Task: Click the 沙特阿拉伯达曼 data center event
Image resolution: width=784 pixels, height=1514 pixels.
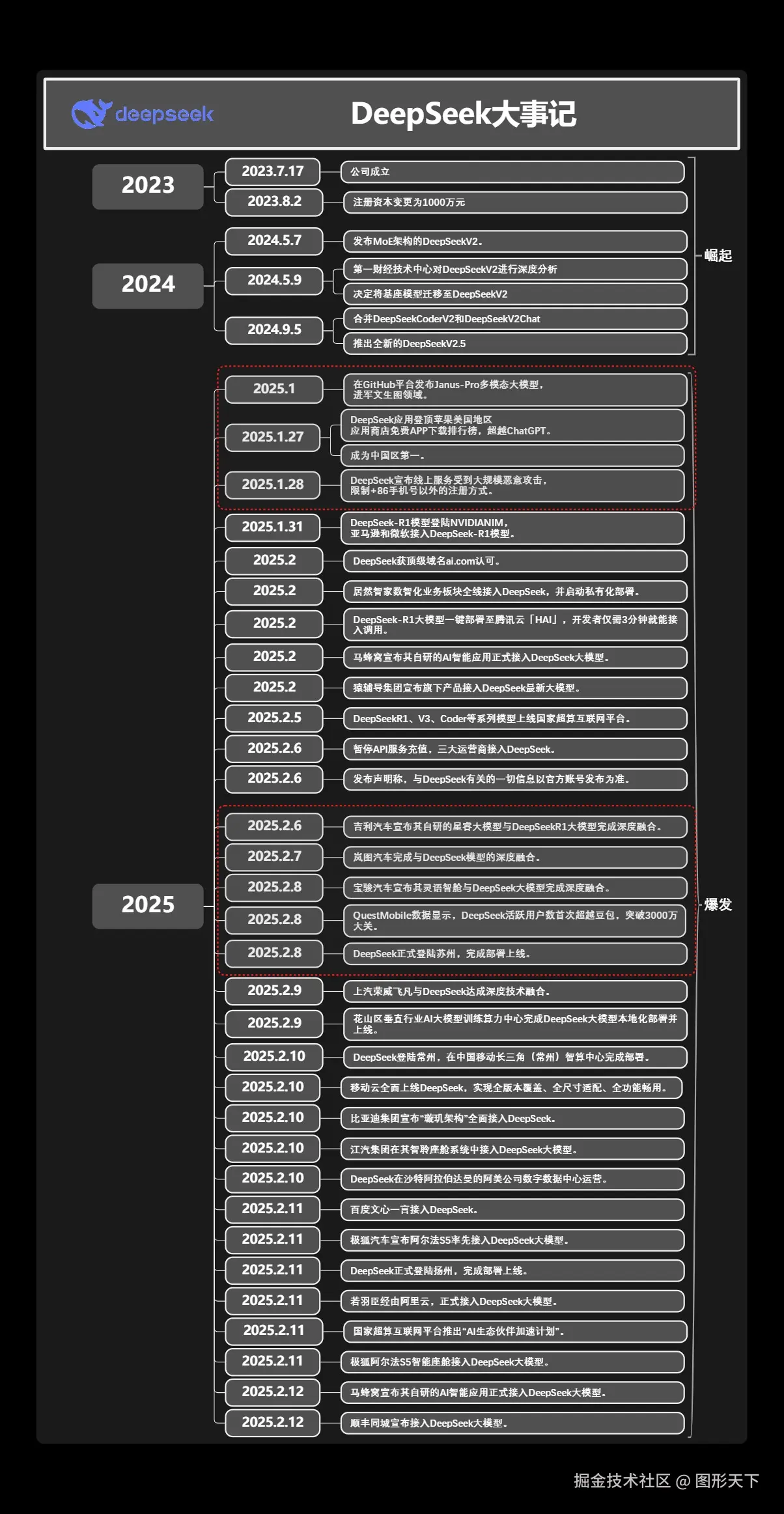Action: [512, 1179]
